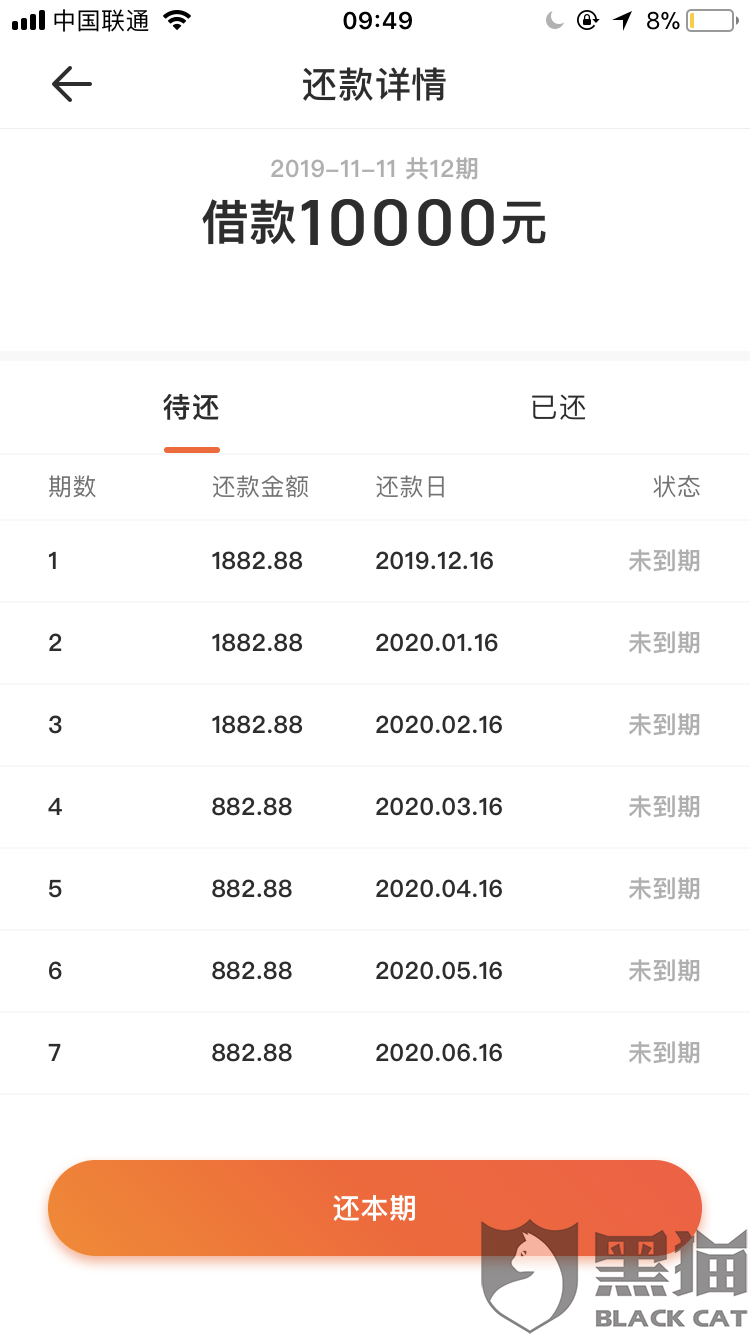Switch to the 待还 tab
The width and height of the screenshot is (750, 1334).
[191, 408]
